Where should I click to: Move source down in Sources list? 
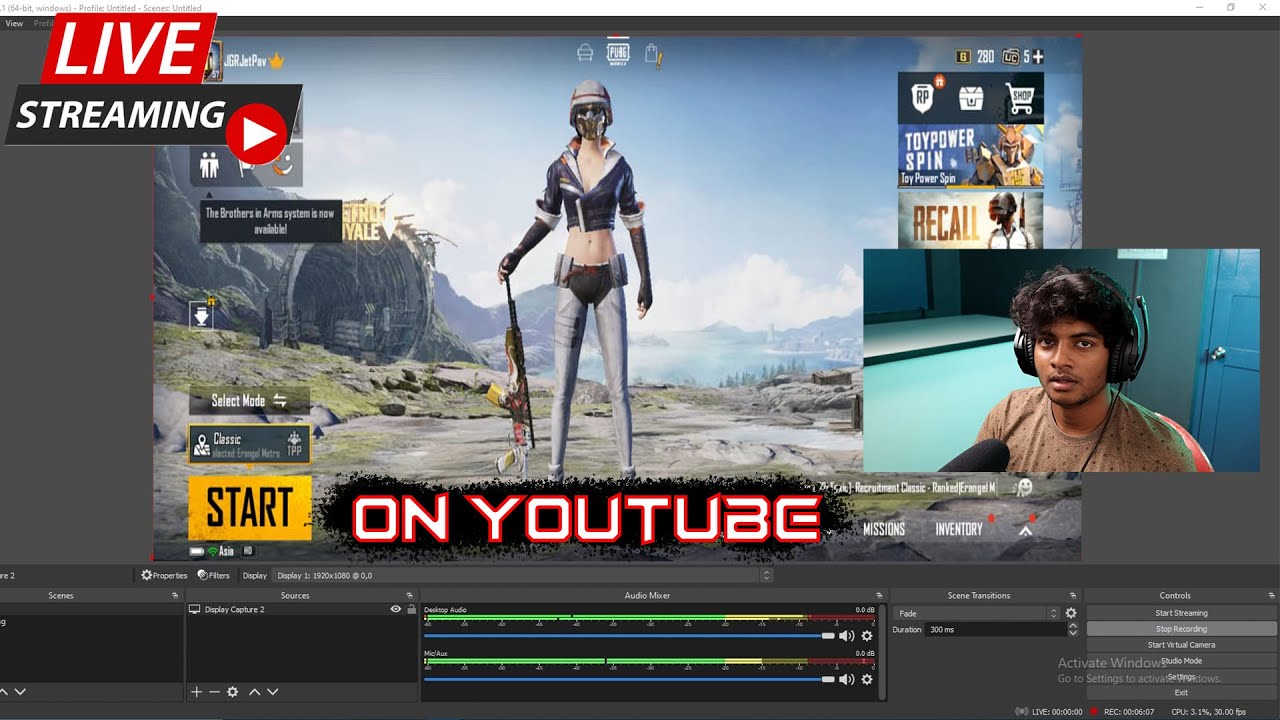click(272, 691)
